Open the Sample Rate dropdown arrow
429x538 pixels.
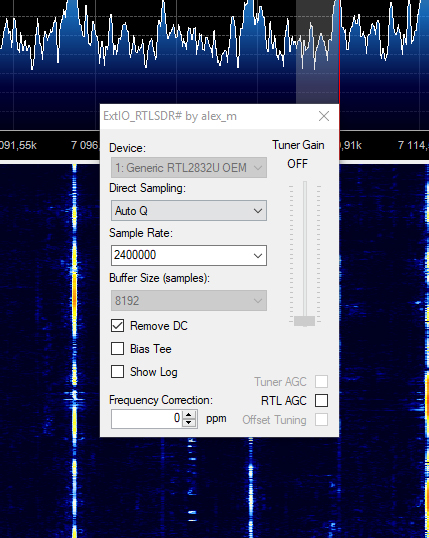[258, 256]
